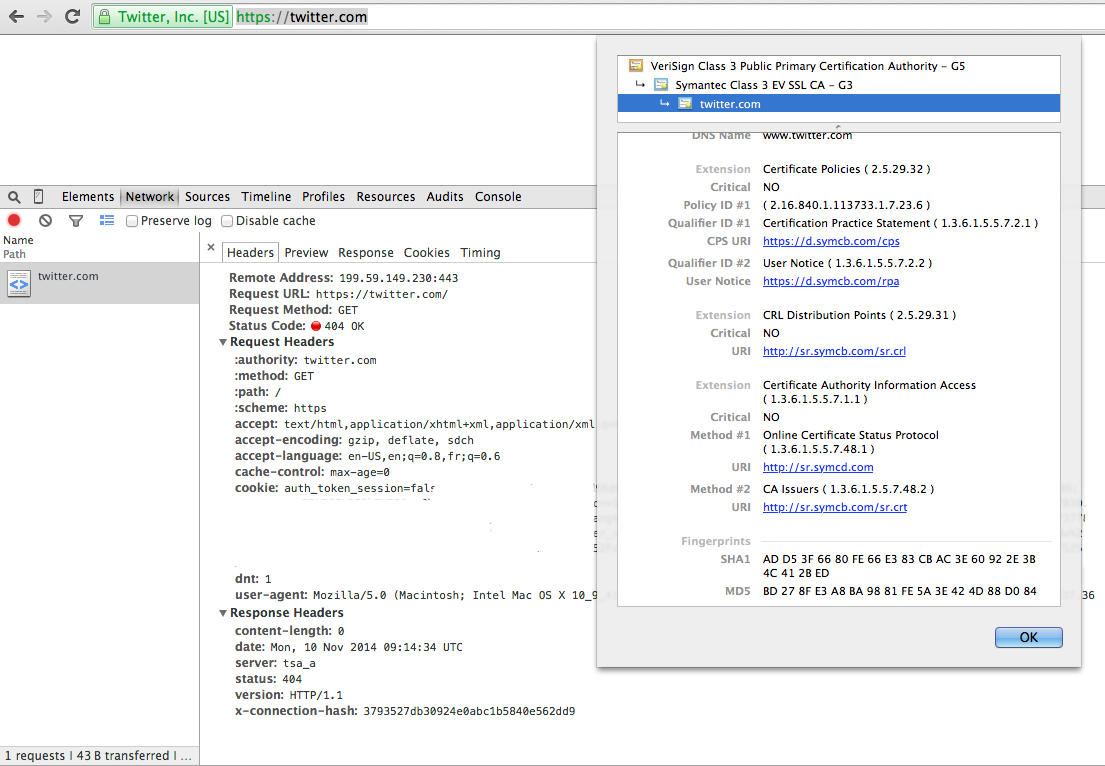Click the browser Forward arrow

(x=44, y=16)
